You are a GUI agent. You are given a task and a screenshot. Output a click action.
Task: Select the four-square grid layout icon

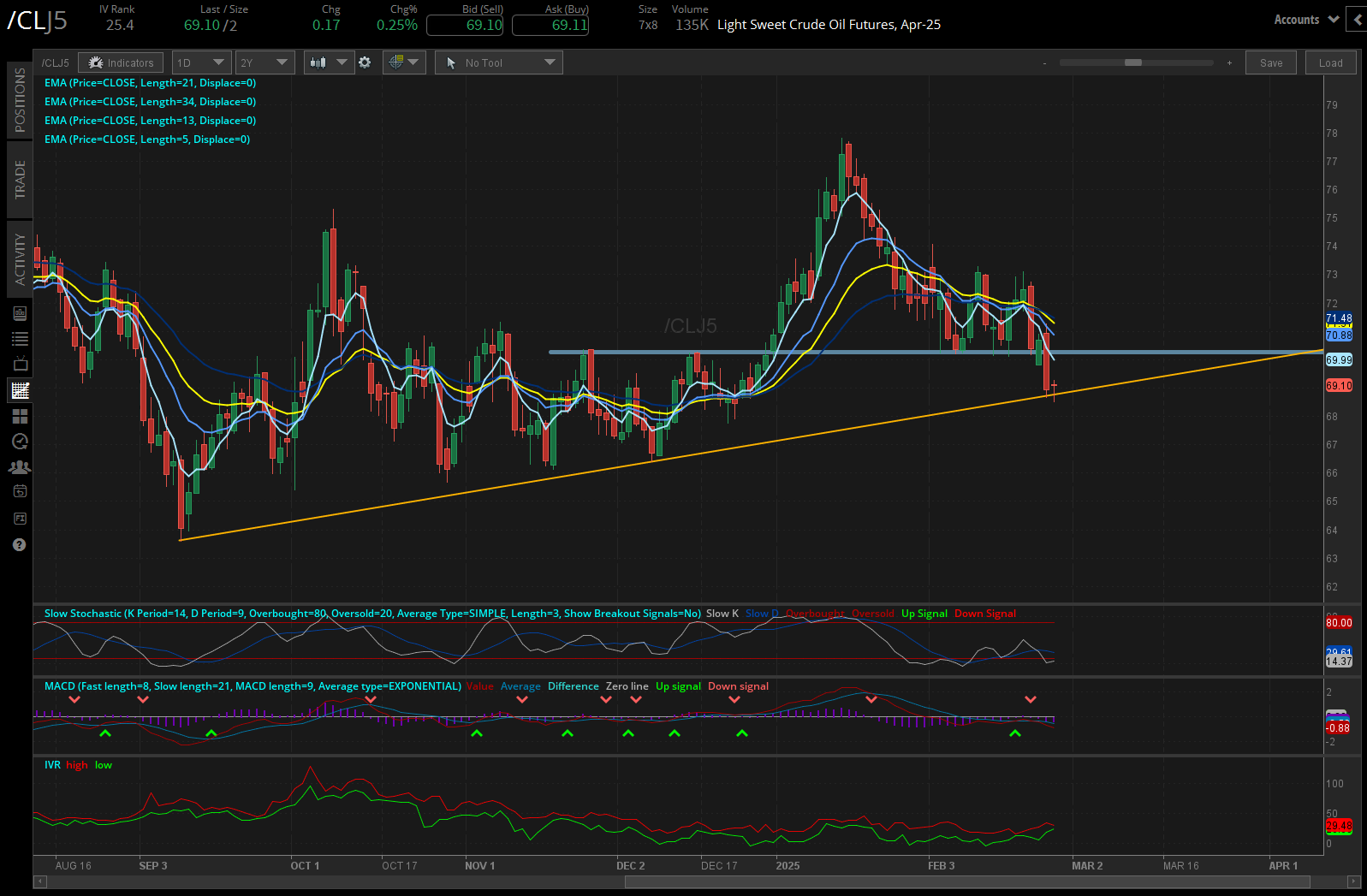click(20, 417)
